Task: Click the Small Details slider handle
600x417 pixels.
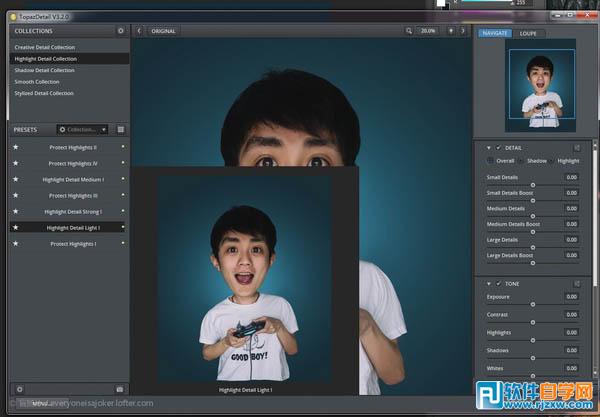Action: click(x=533, y=185)
